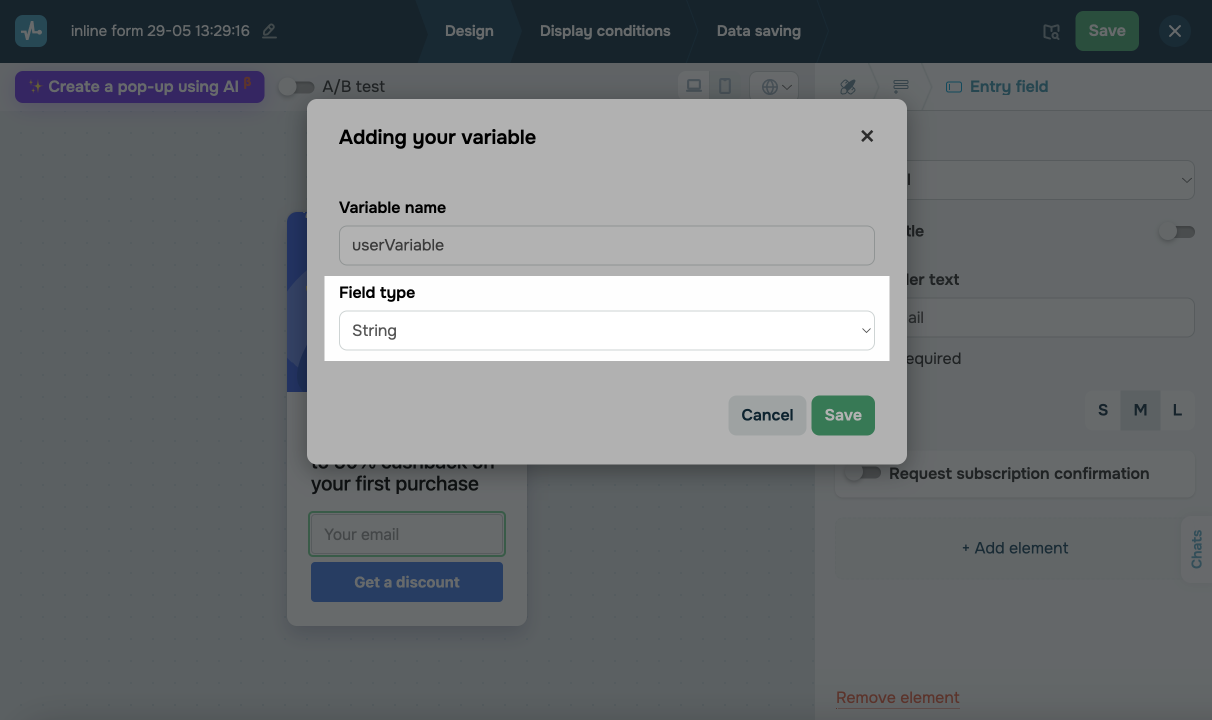Viewport: 1212px width, 720px height.
Task: Click the general design settings icon
Action: click(x=848, y=87)
